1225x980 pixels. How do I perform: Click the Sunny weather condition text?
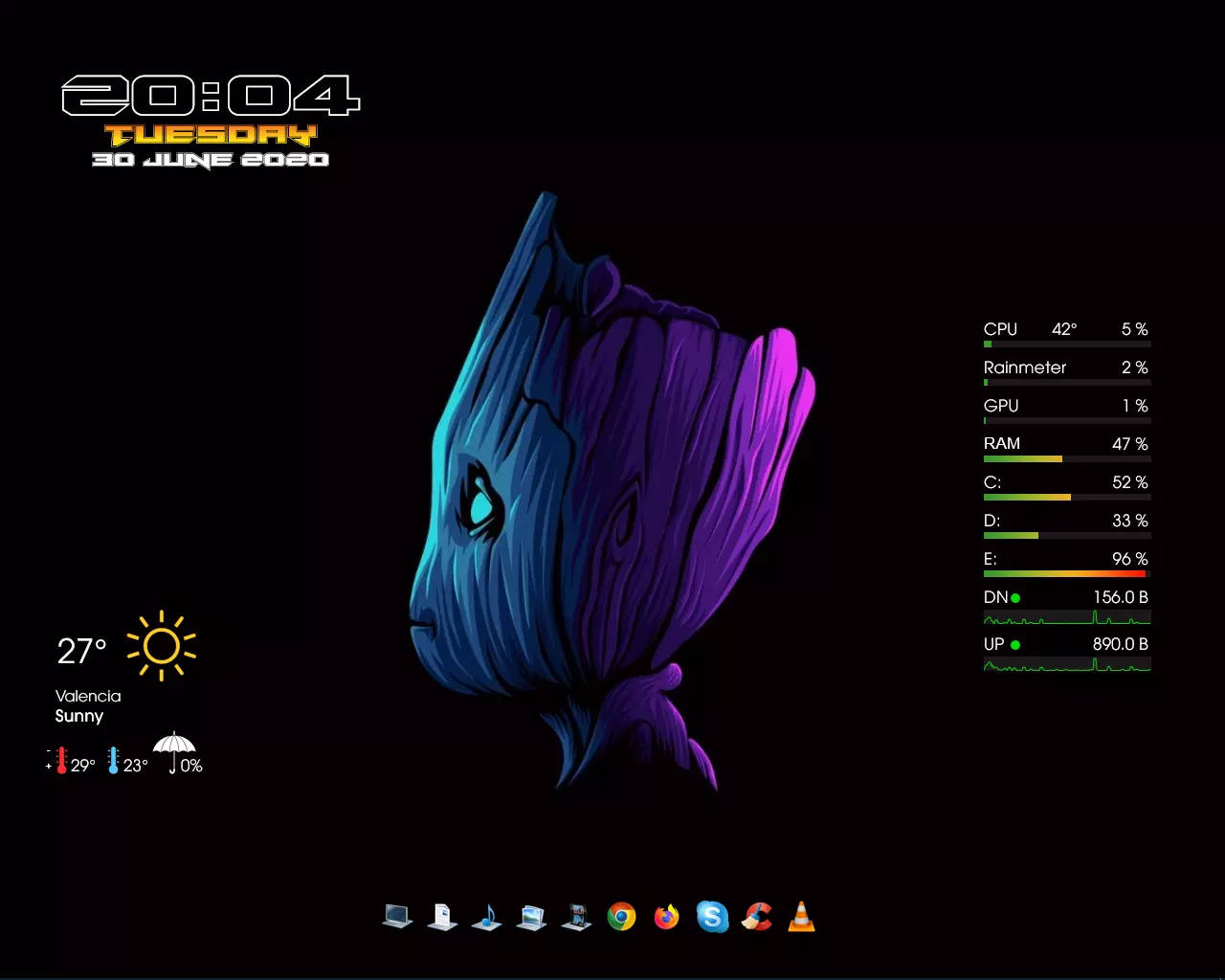tap(79, 716)
